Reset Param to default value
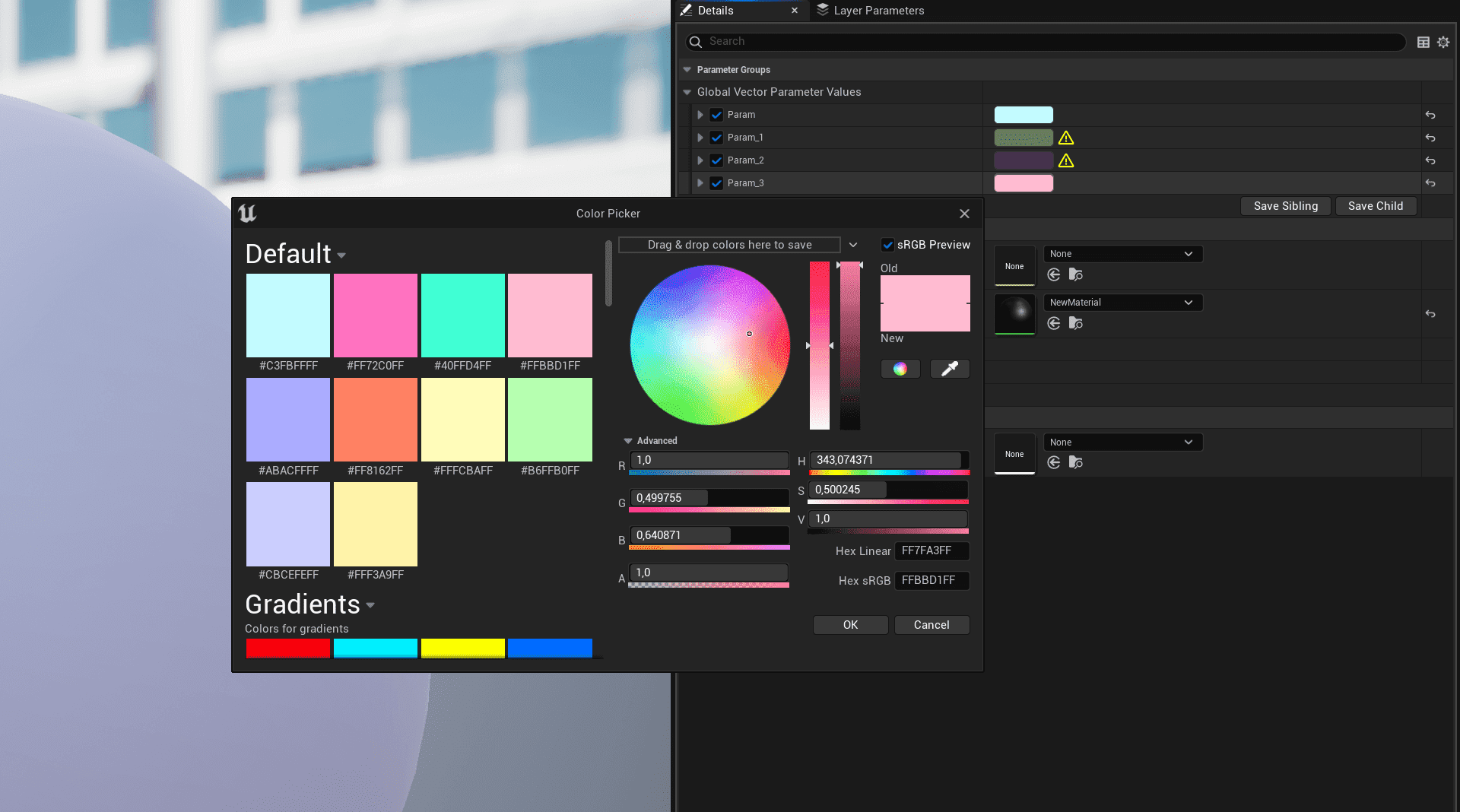Viewport: 1460px width, 812px height. [1430, 115]
